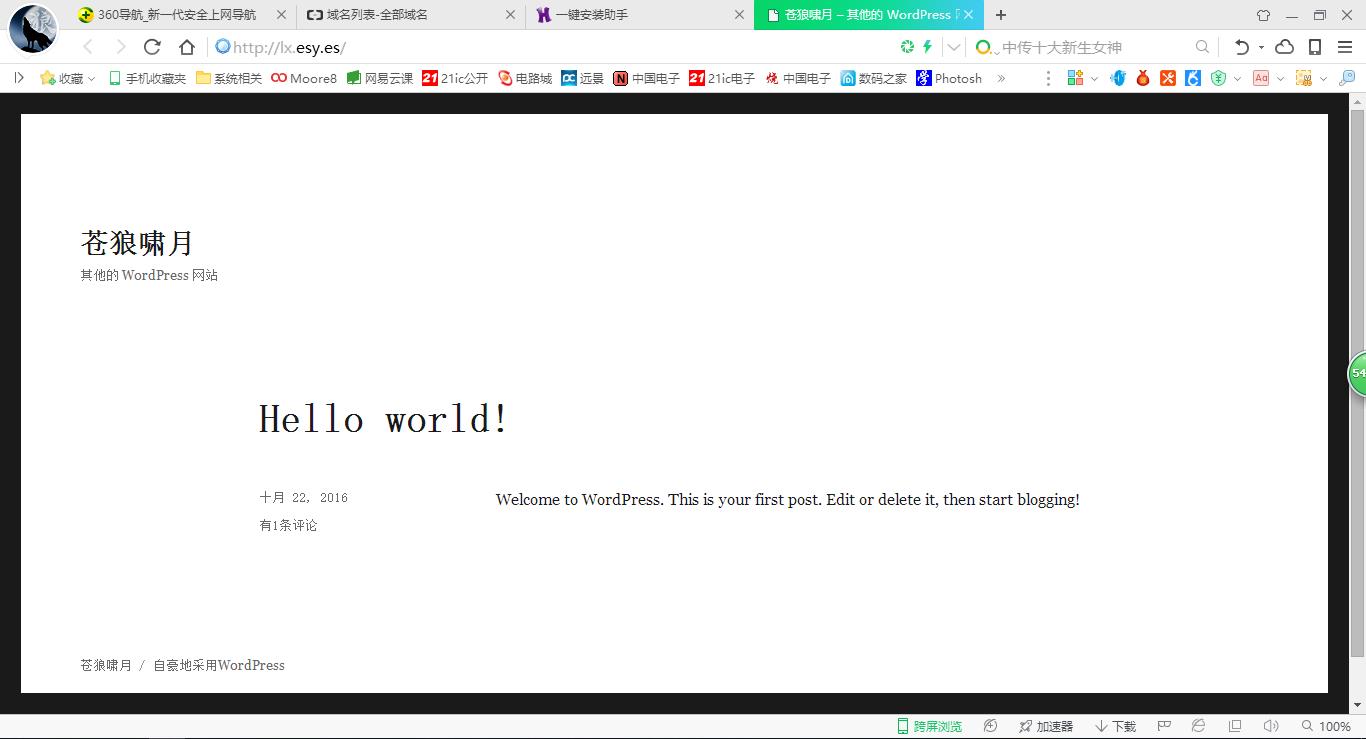Click the 加速器 rocket accelerator icon
This screenshot has width=1366, height=739.
(x=1046, y=726)
